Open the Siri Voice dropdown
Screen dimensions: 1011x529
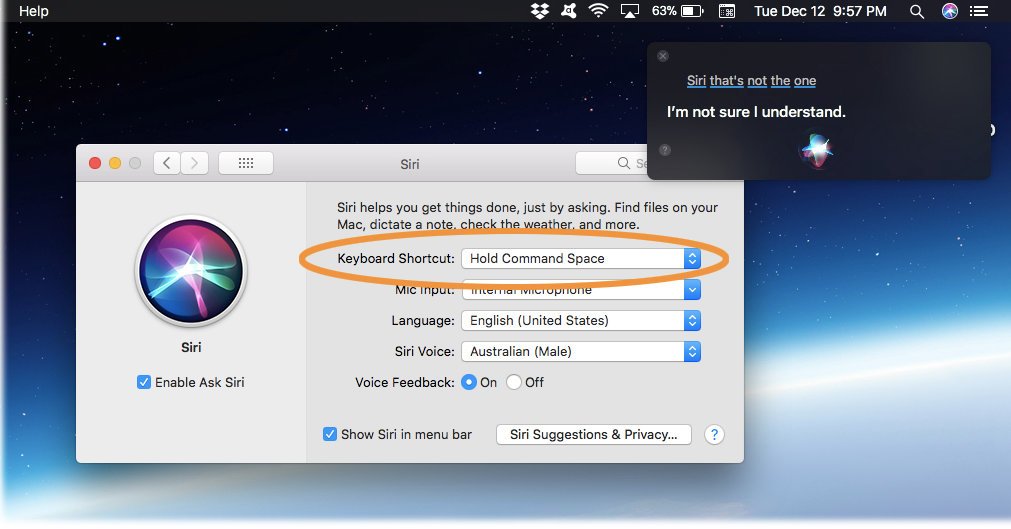click(581, 352)
